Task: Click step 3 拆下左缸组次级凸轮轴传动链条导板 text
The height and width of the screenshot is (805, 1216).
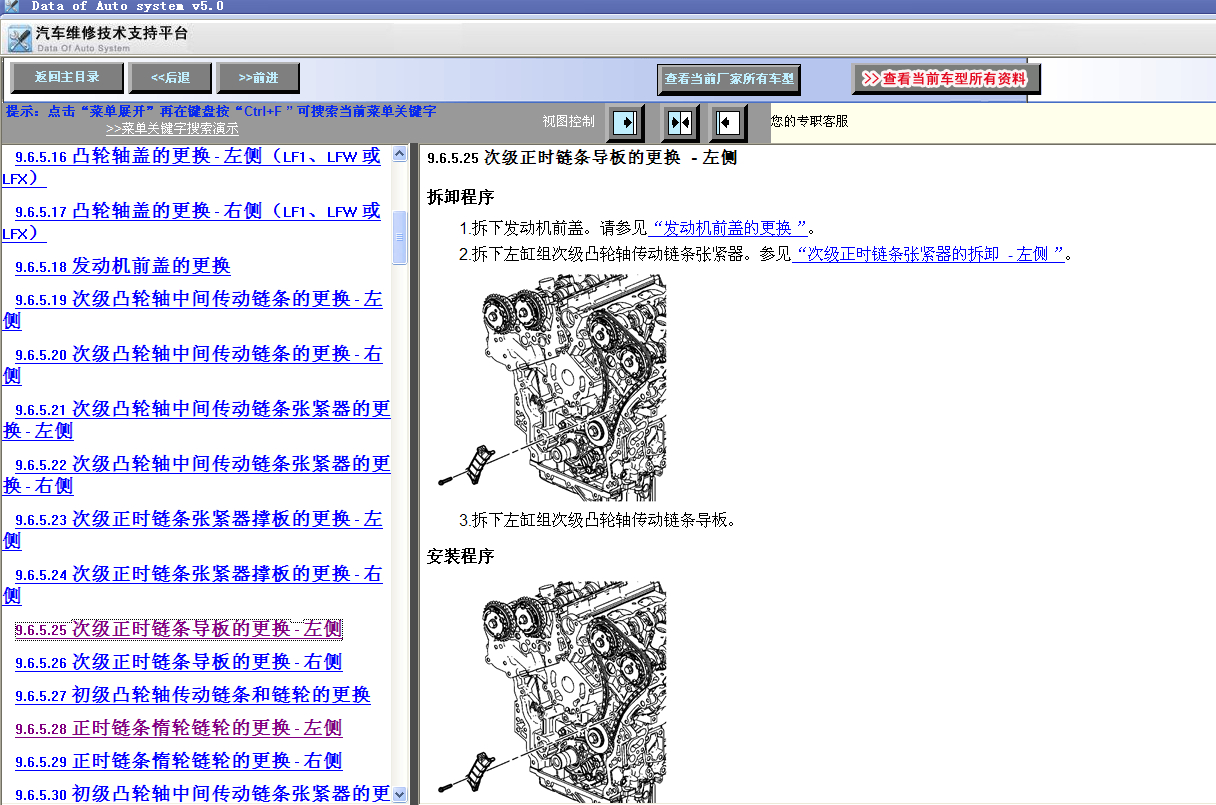Action: tap(597, 520)
